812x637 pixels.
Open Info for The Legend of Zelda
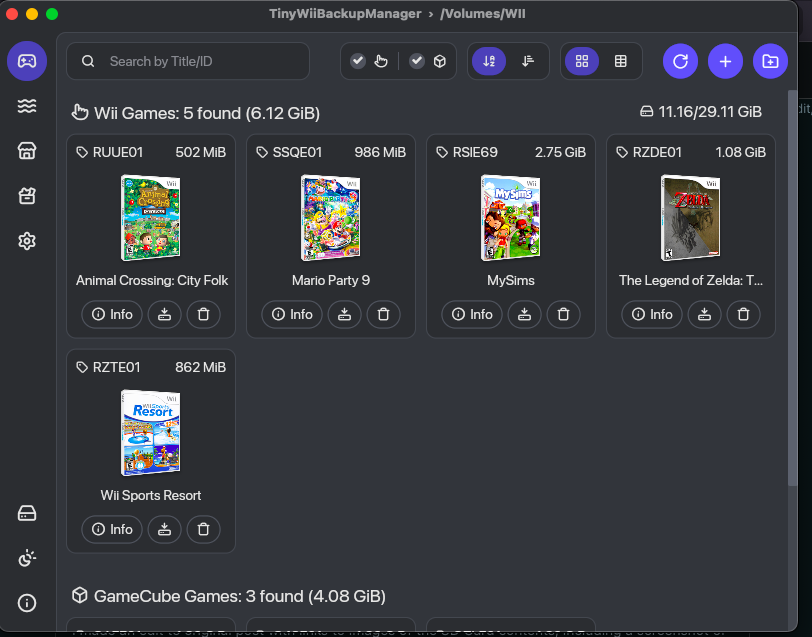pyautogui.click(x=652, y=314)
